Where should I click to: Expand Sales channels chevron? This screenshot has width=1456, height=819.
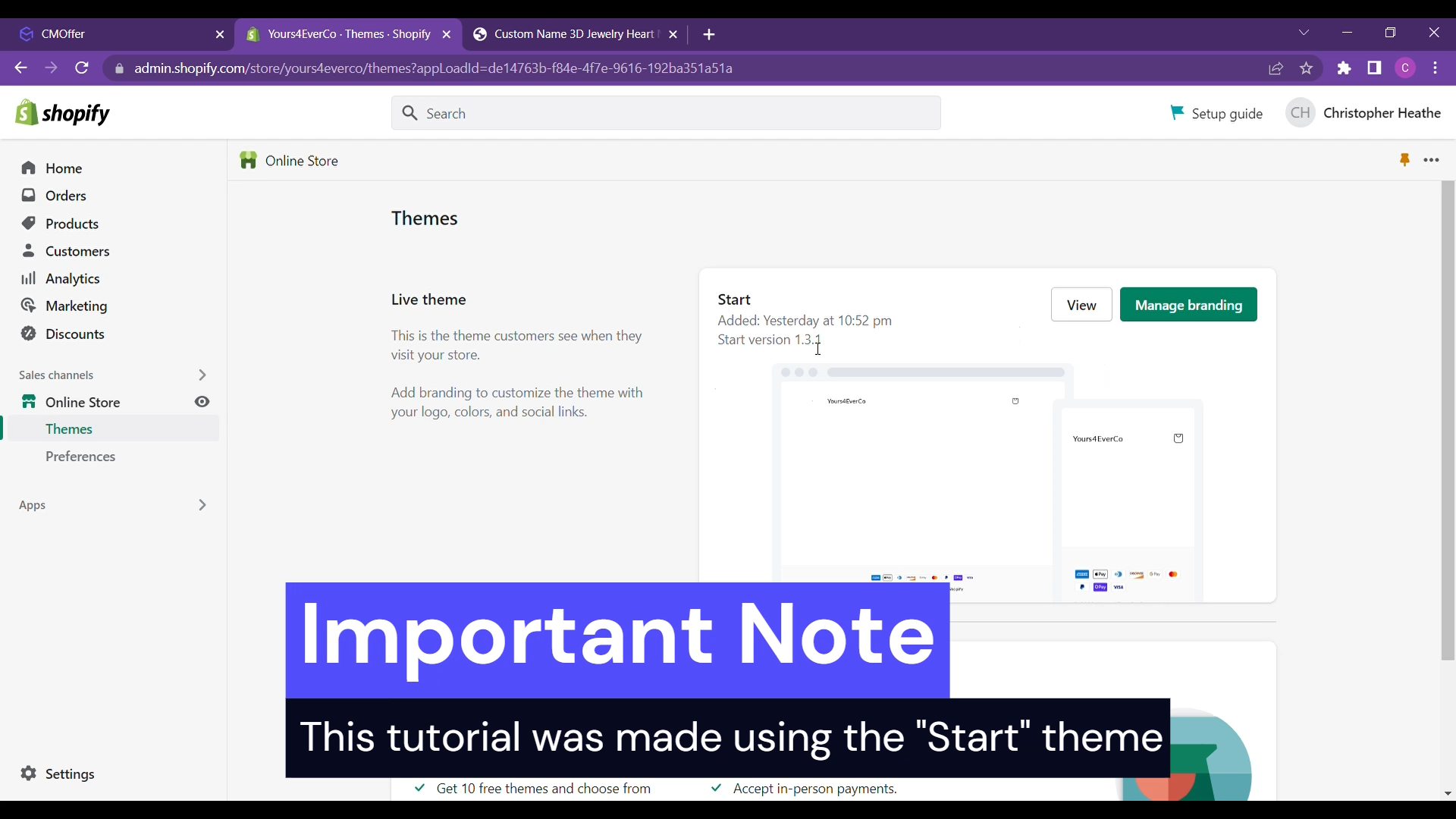coord(202,375)
